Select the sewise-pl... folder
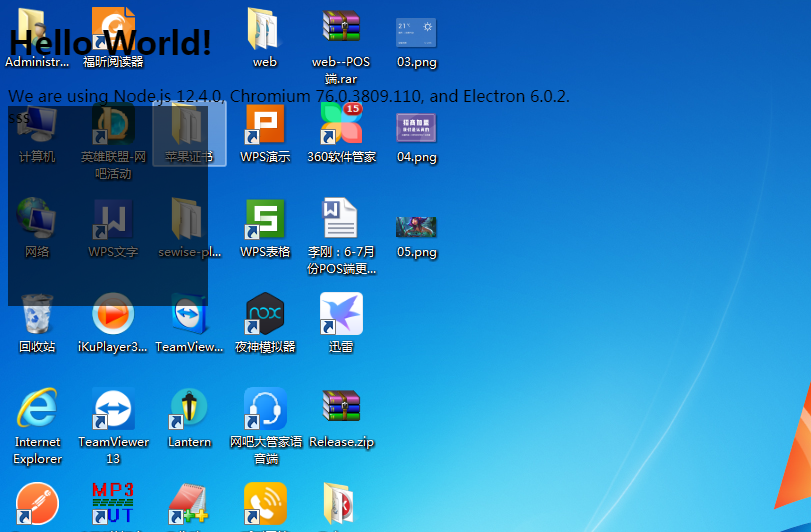This screenshot has width=811, height=532. point(189,228)
